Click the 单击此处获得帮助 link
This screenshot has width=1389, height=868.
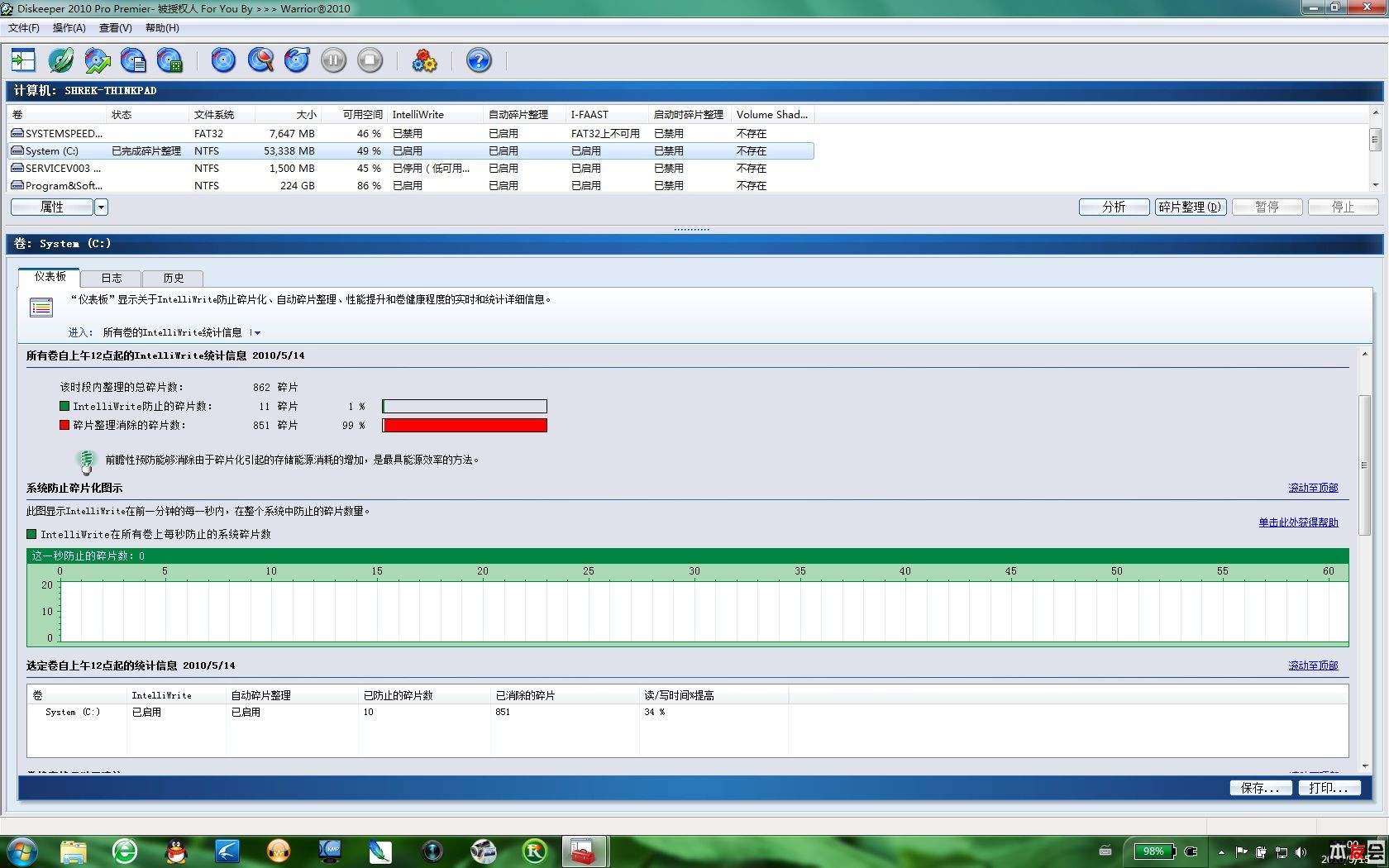coord(1297,522)
